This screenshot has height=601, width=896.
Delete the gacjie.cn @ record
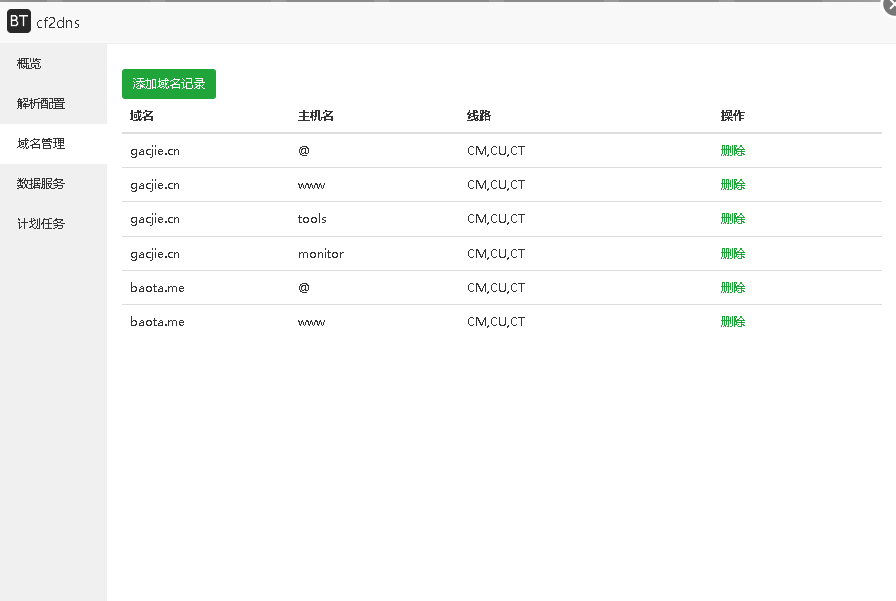(733, 151)
